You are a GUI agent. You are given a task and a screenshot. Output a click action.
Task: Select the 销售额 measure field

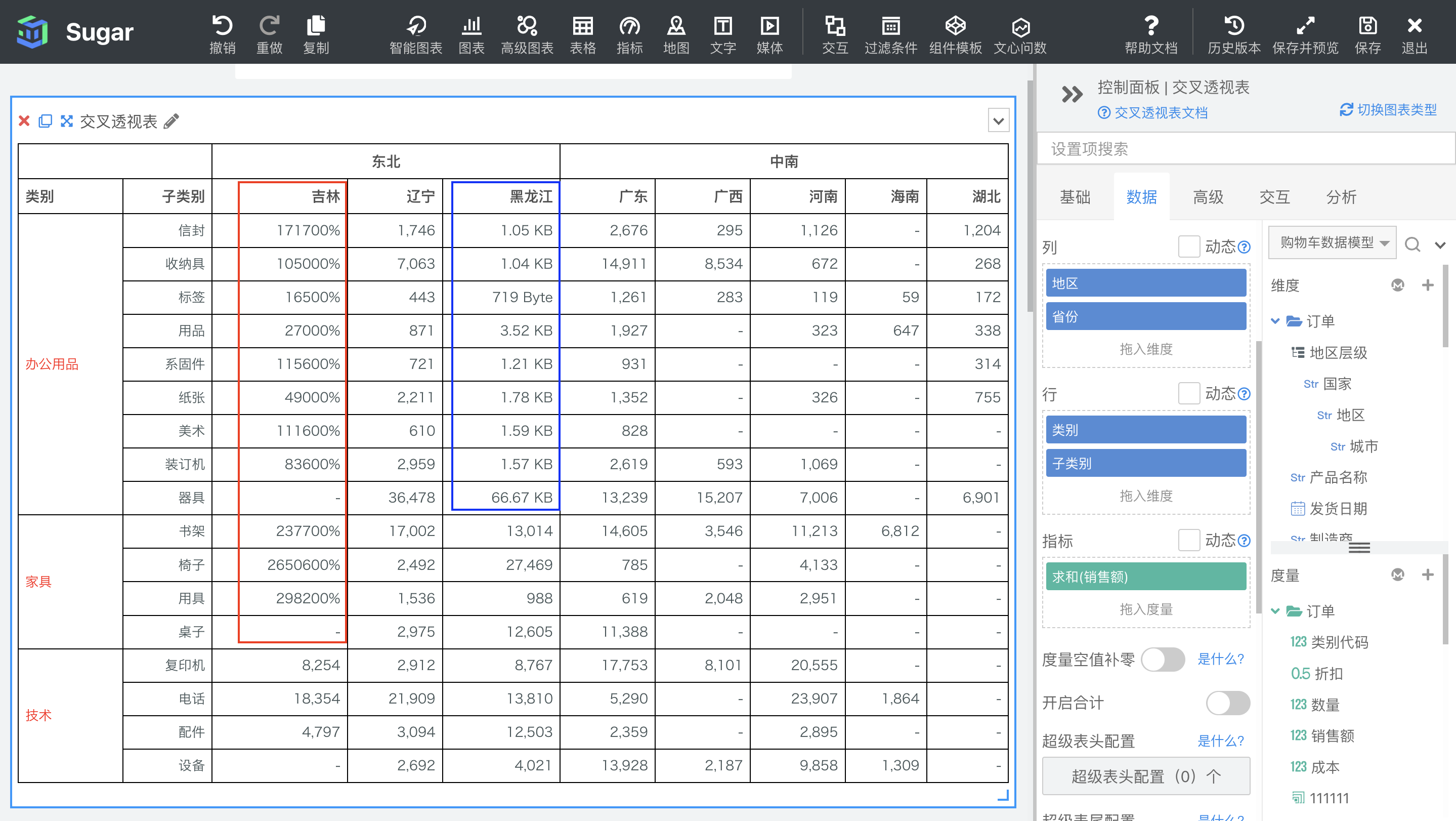pos(1322,735)
